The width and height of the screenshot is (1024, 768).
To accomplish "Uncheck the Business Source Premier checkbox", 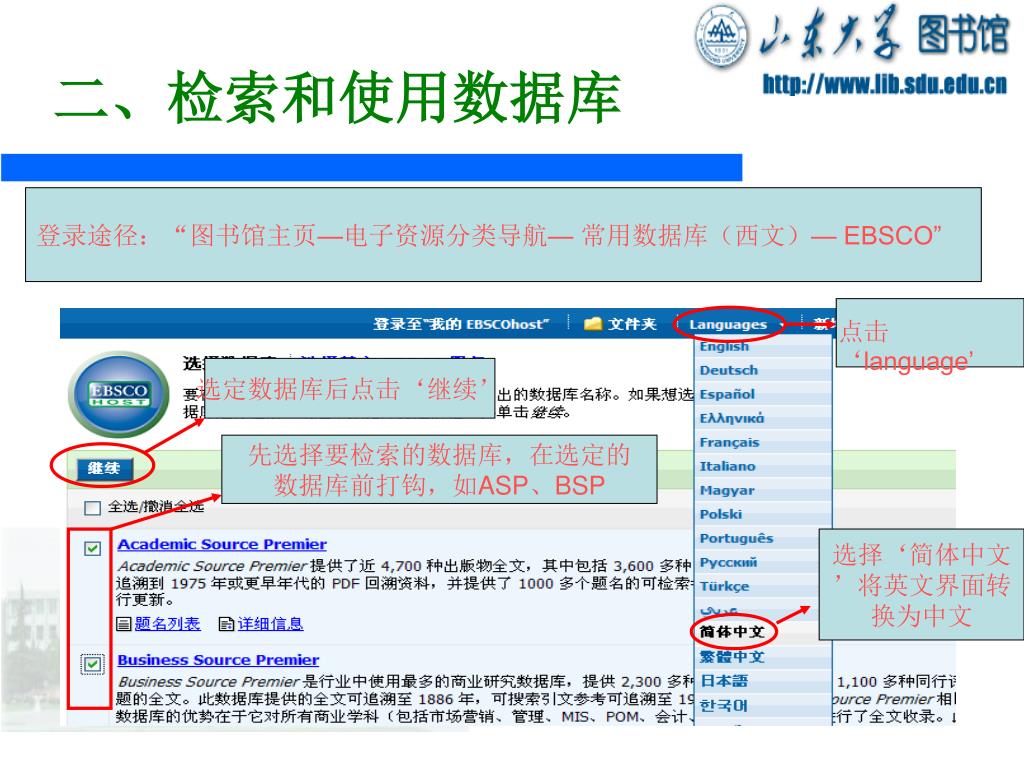I will 93,664.
